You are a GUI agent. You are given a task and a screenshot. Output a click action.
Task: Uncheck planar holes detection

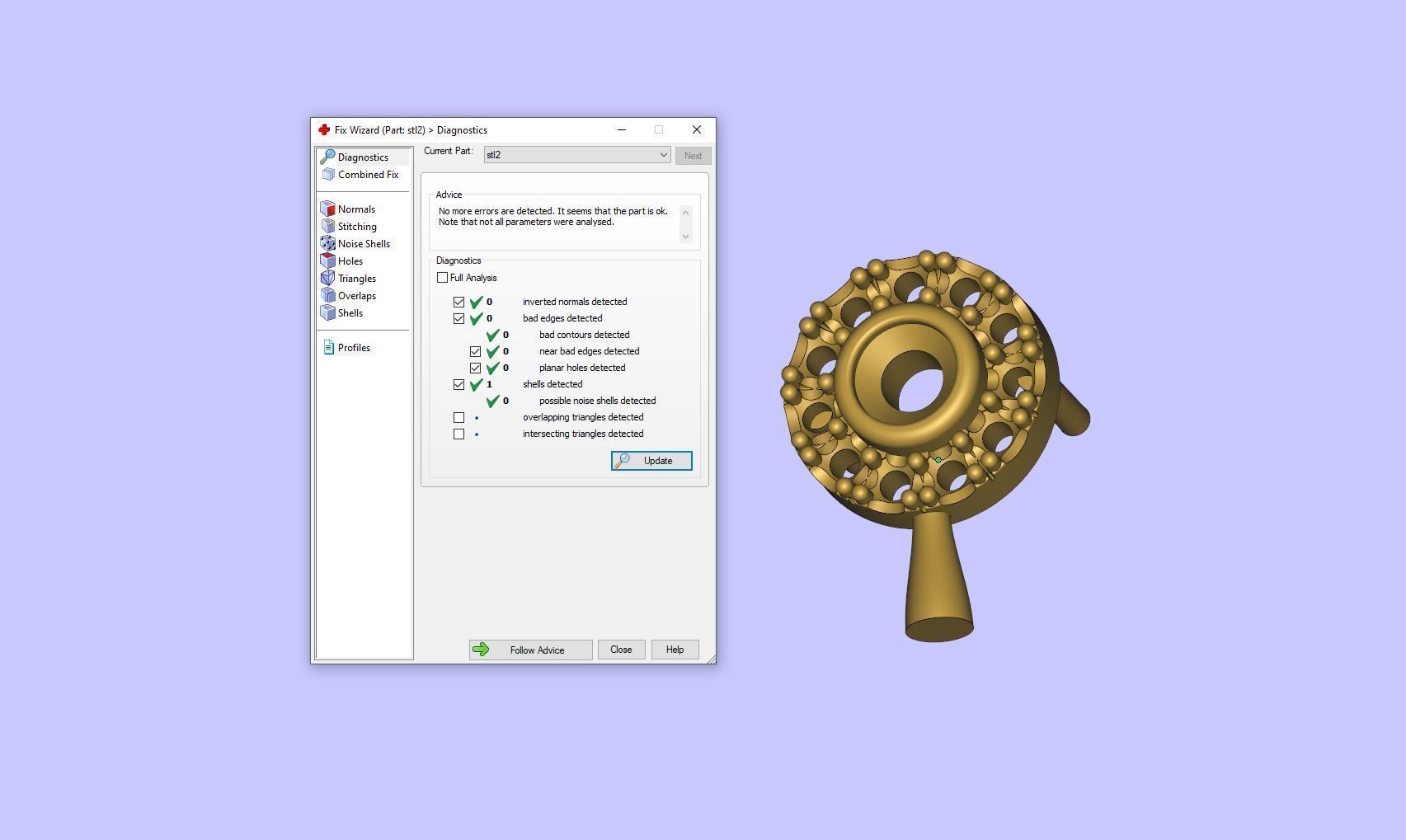476,368
